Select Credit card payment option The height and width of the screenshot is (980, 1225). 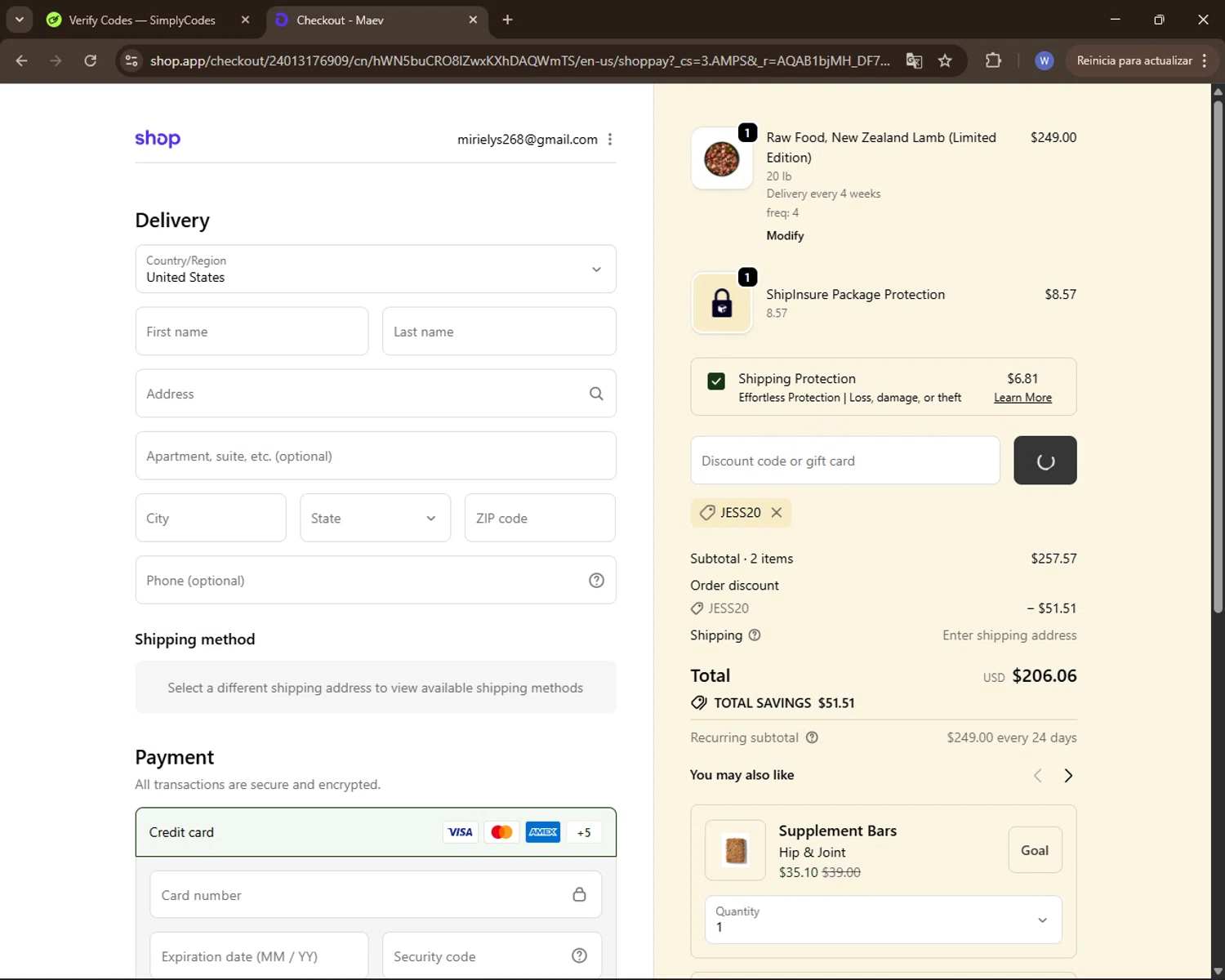coord(376,832)
